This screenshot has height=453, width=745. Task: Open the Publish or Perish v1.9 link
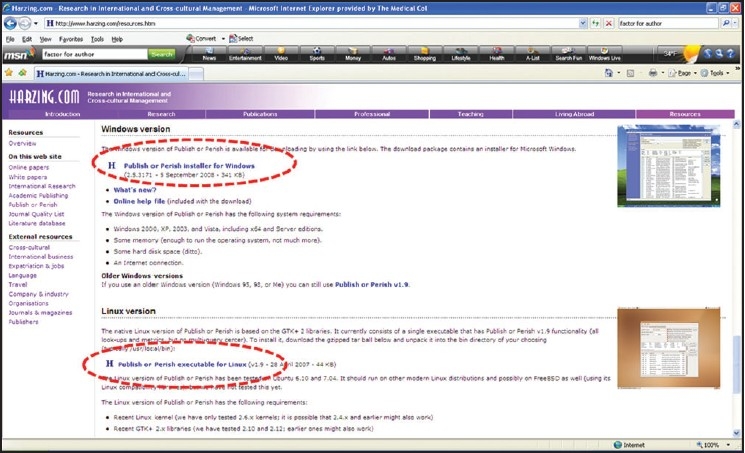tap(372, 285)
